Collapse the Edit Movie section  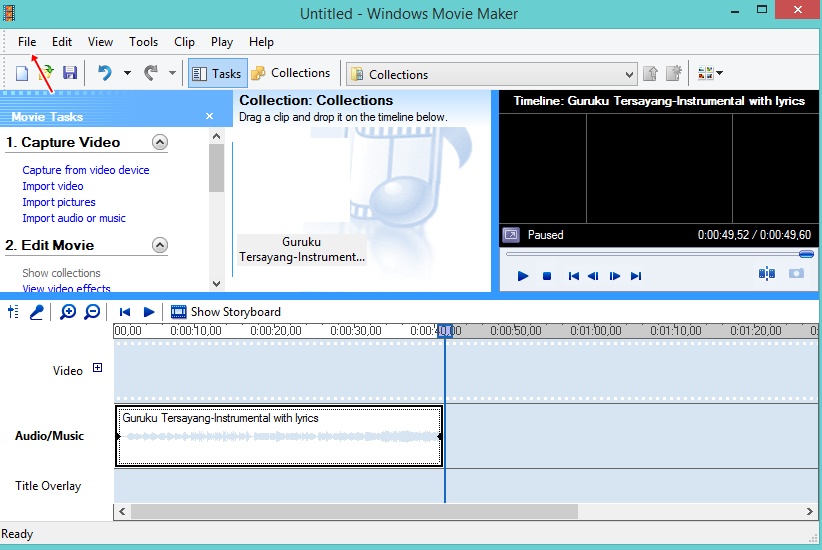click(x=160, y=245)
